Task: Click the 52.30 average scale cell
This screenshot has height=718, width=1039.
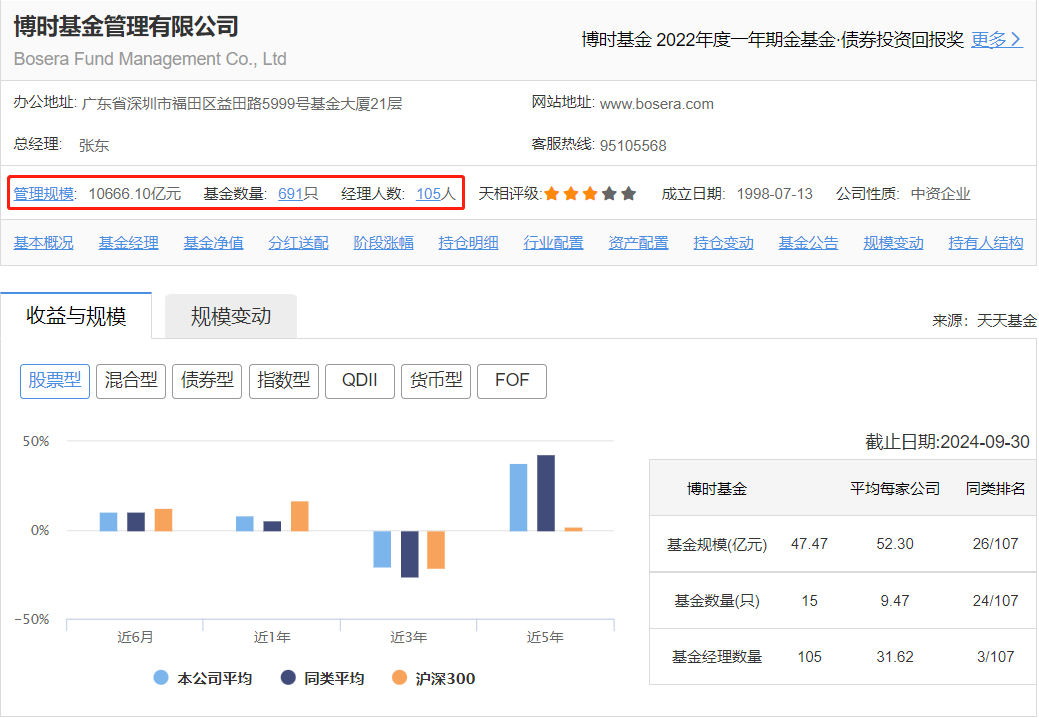Action: click(x=895, y=544)
